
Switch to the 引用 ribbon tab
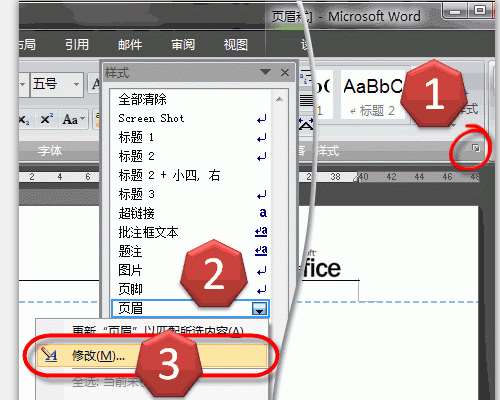(x=77, y=44)
